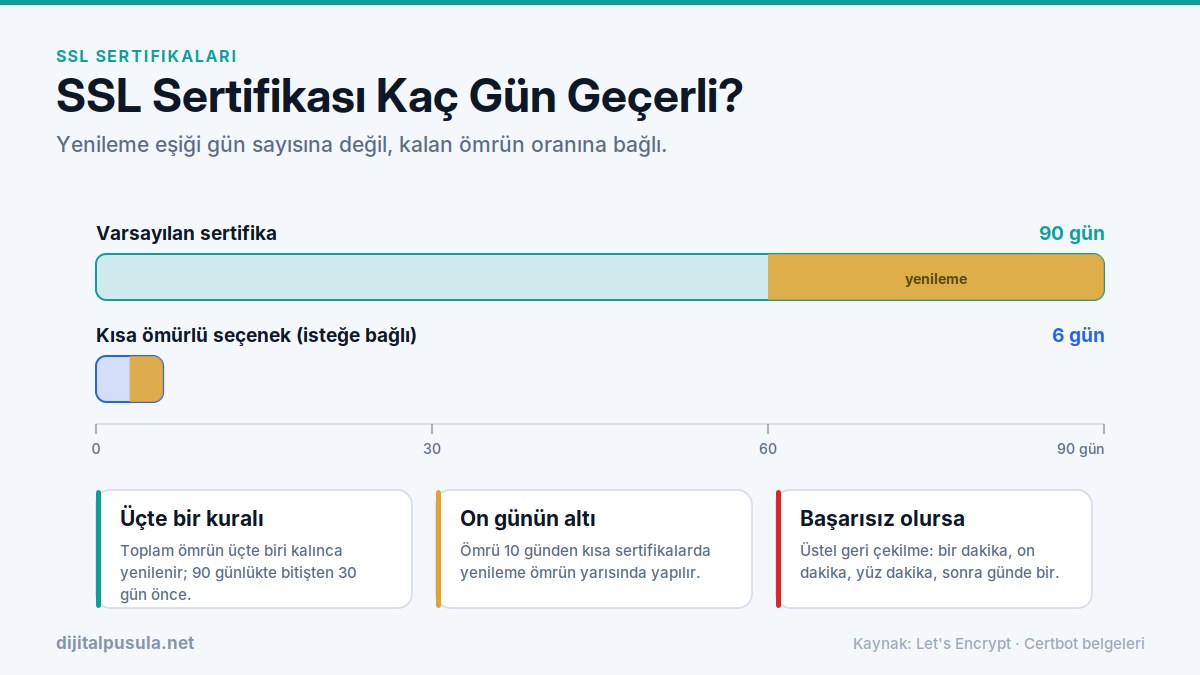1200x675 pixels.
Task: Click the short 6-day certificate bar
Action: pos(129,379)
